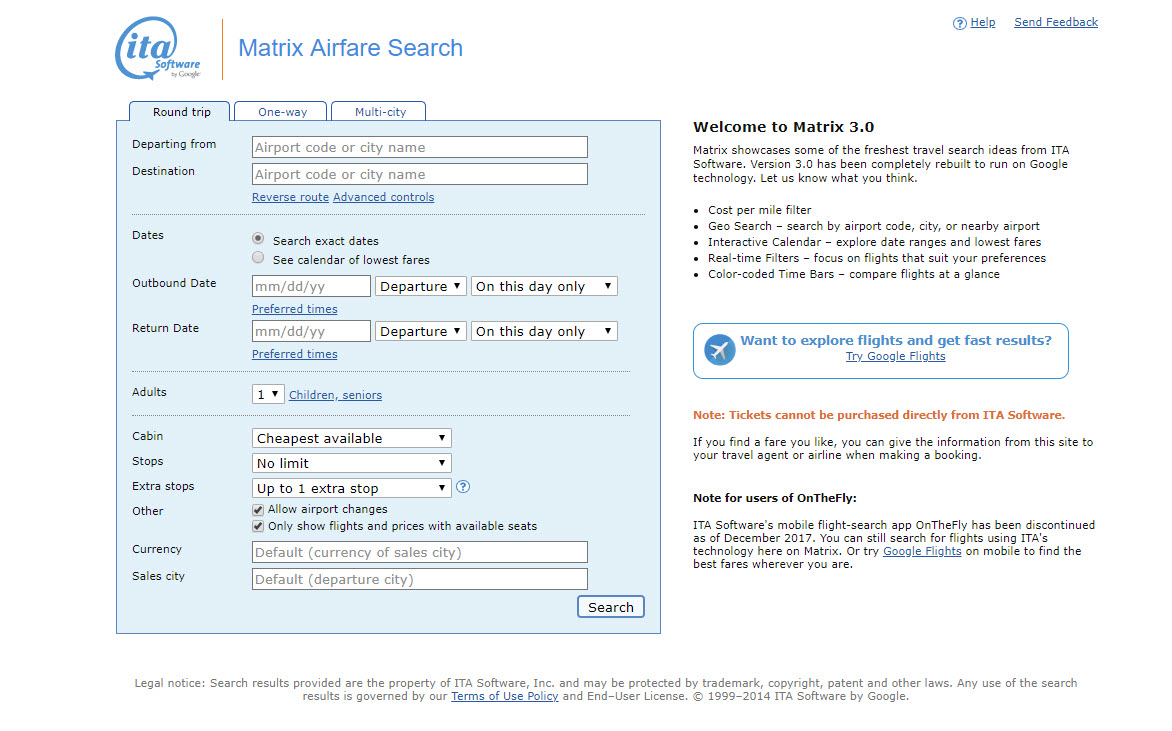The width and height of the screenshot is (1172, 731).
Task: Click the Currency input field
Action: [x=420, y=552]
